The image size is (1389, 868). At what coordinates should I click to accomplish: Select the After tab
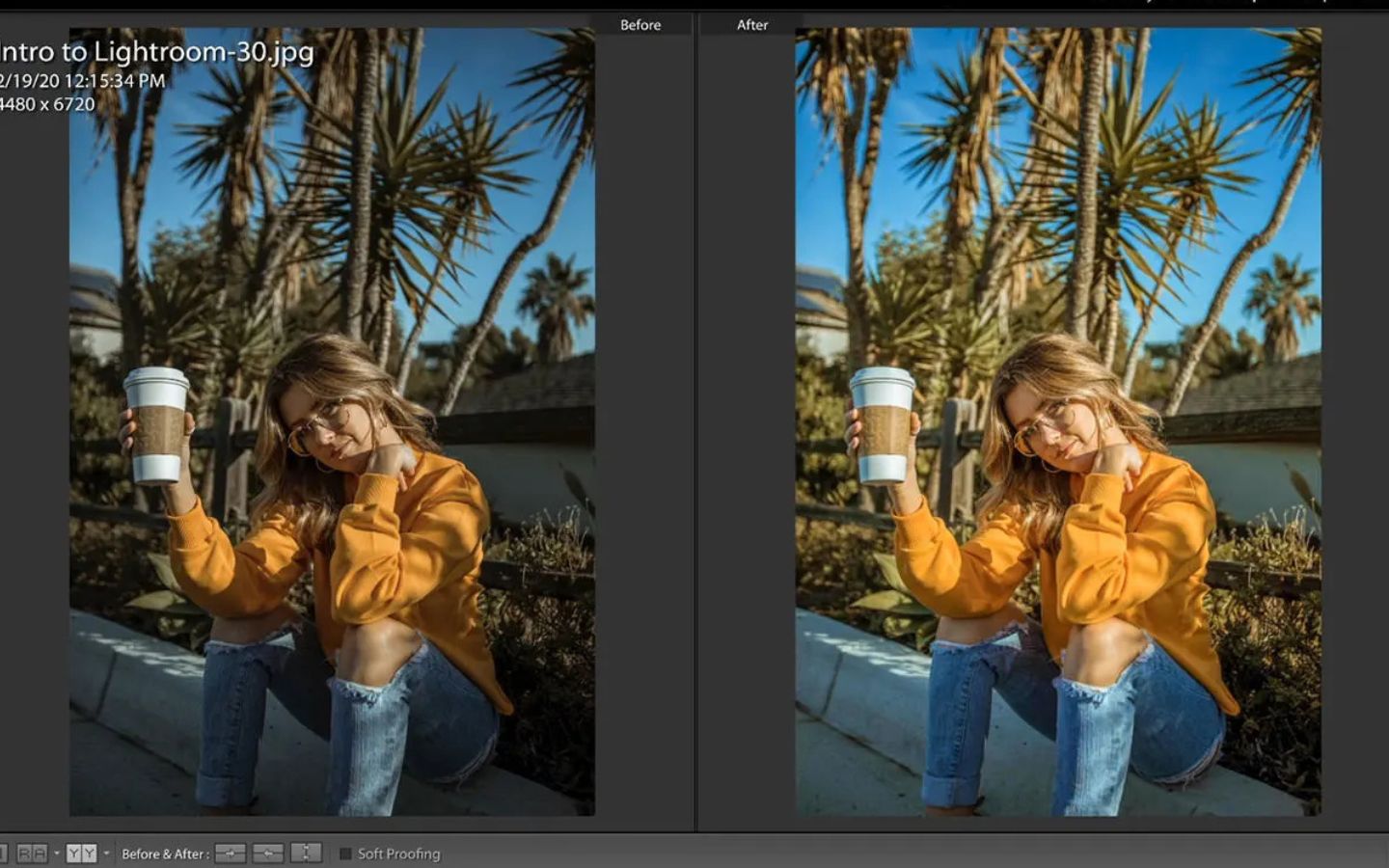(x=751, y=24)
